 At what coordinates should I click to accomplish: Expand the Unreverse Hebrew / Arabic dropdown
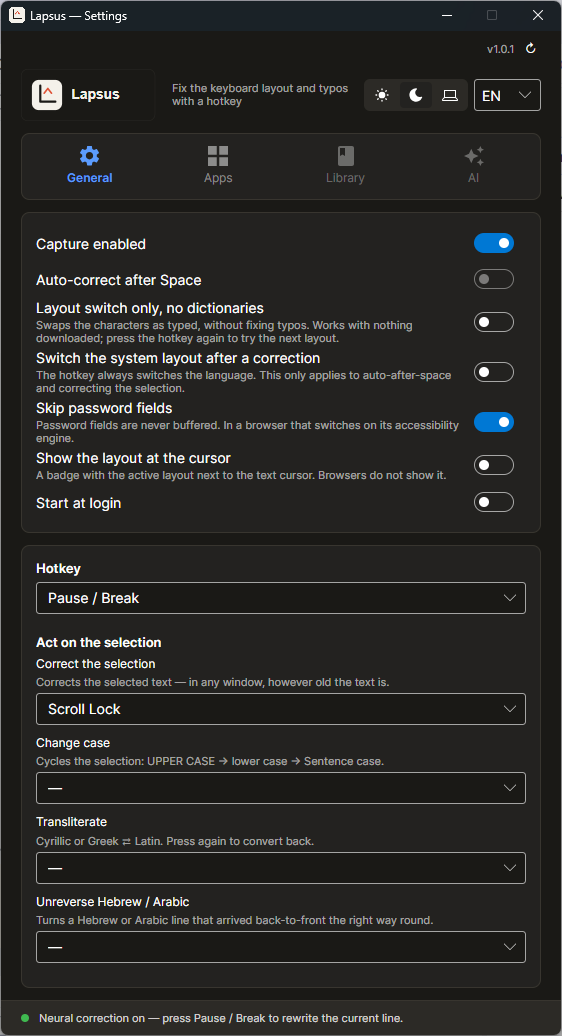click(x=281, y=947)
